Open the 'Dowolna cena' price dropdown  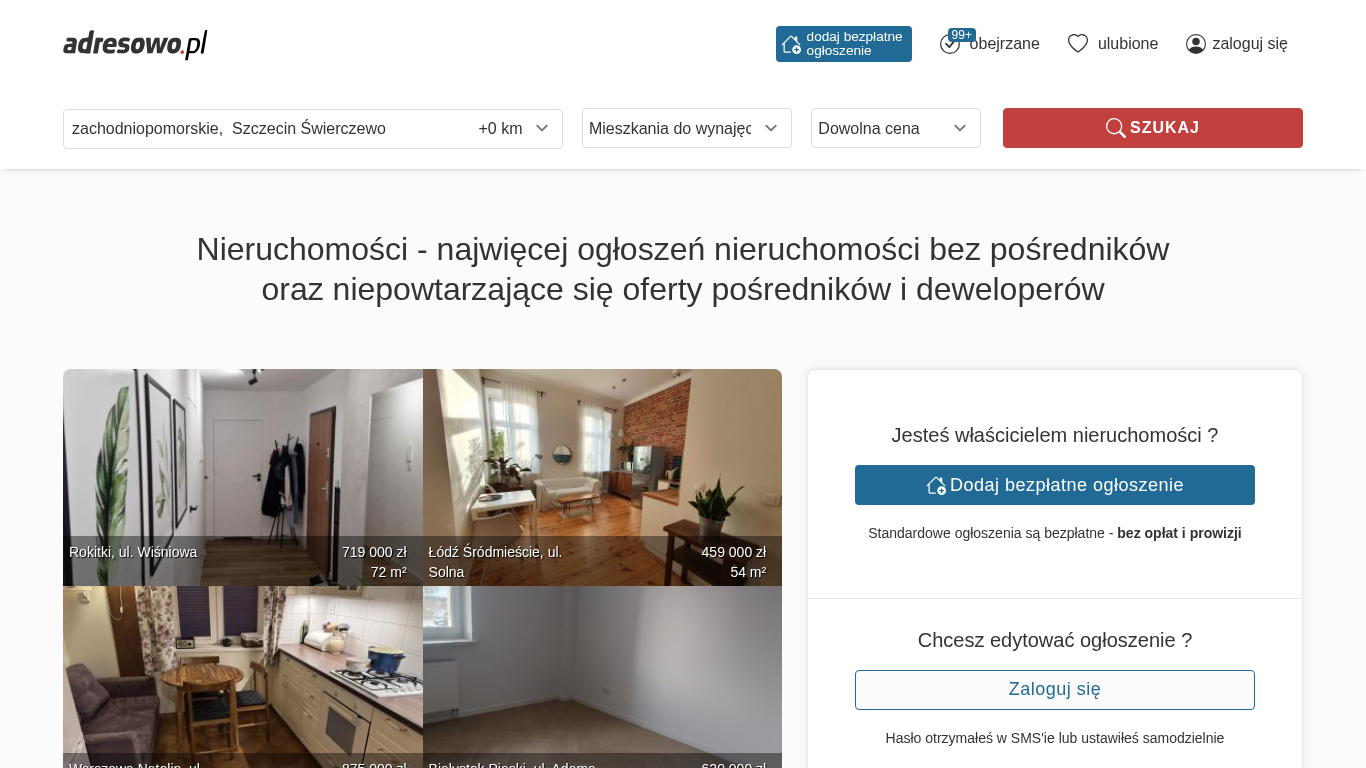coord(896,128)
